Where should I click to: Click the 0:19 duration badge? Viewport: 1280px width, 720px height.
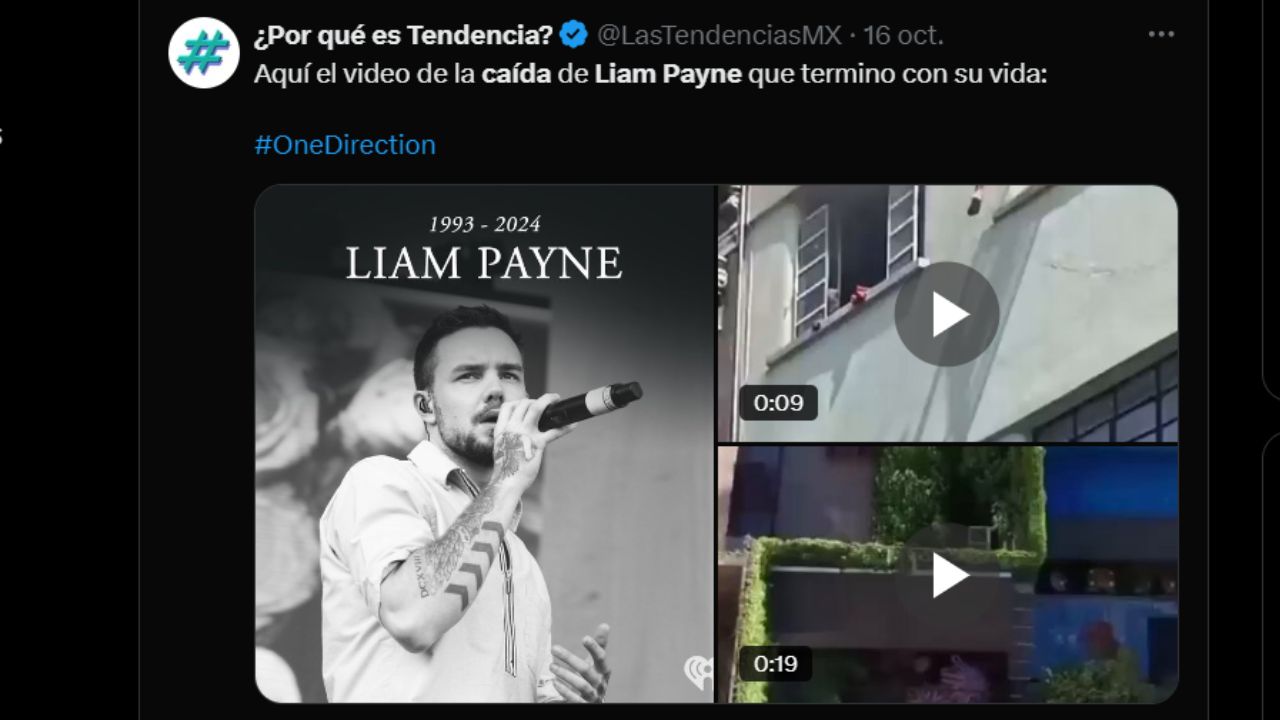(775, 664)
